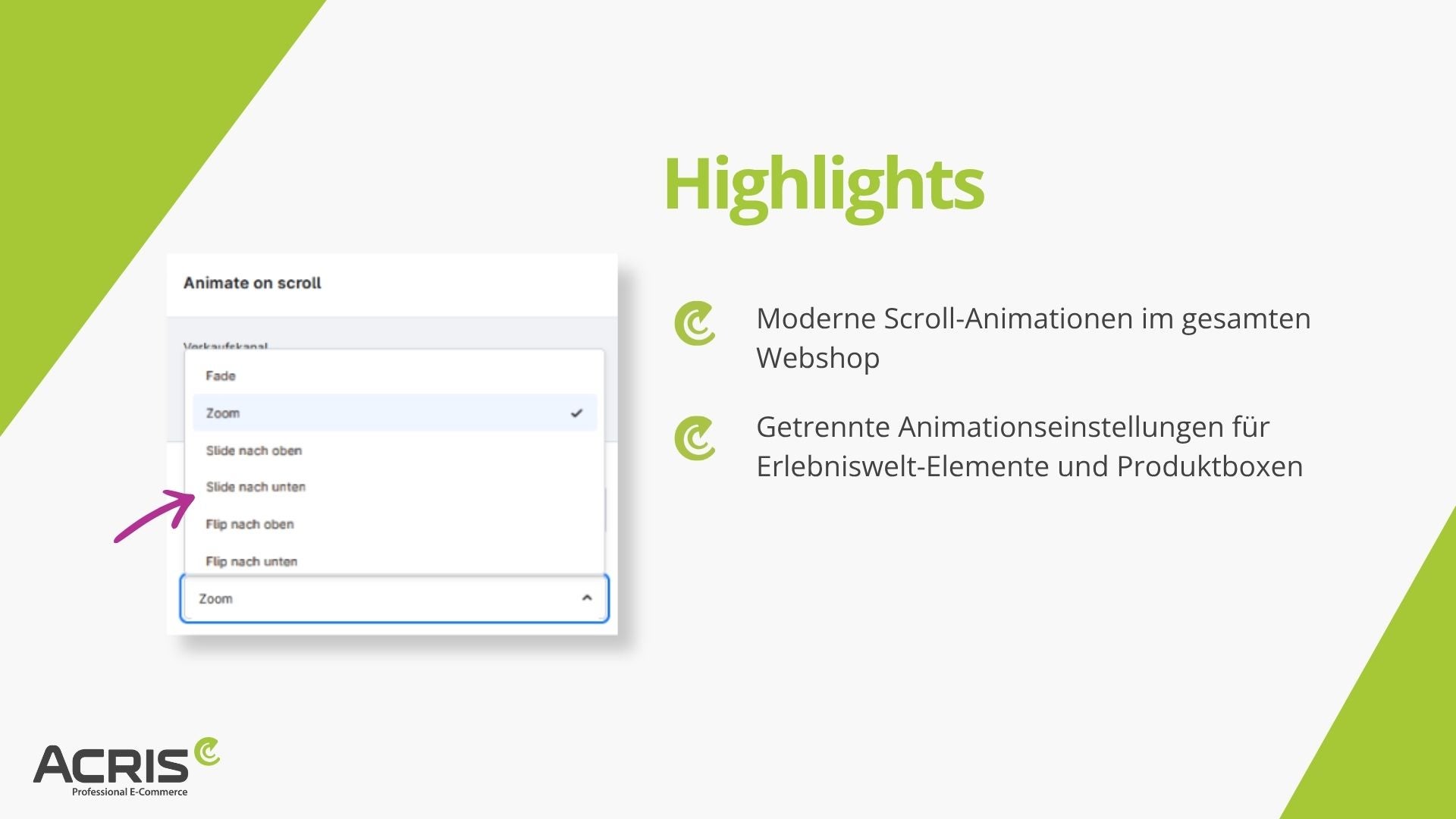
Task: Click the ACRIS wordmark text
Action: pos(111,765)
